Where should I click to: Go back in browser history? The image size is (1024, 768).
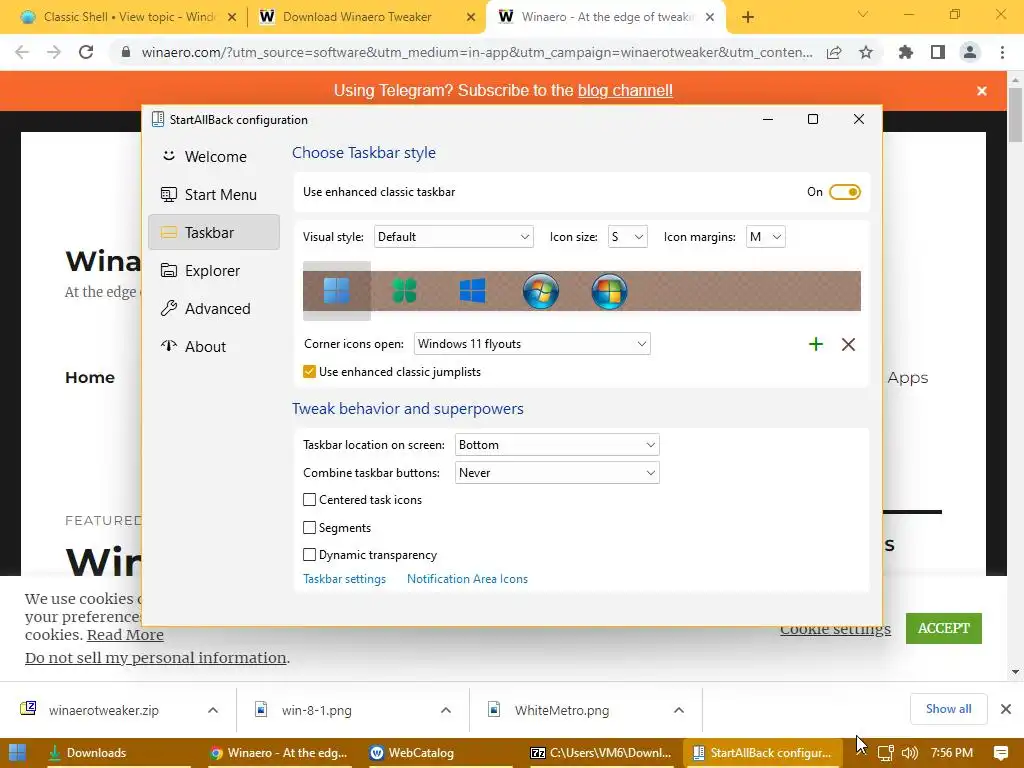point(22,52)
